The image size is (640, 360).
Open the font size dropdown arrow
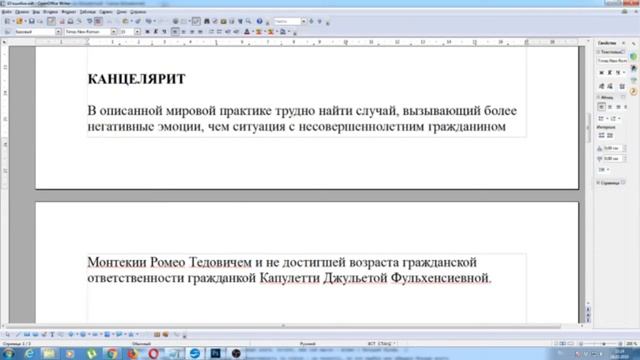pos(137,32)
